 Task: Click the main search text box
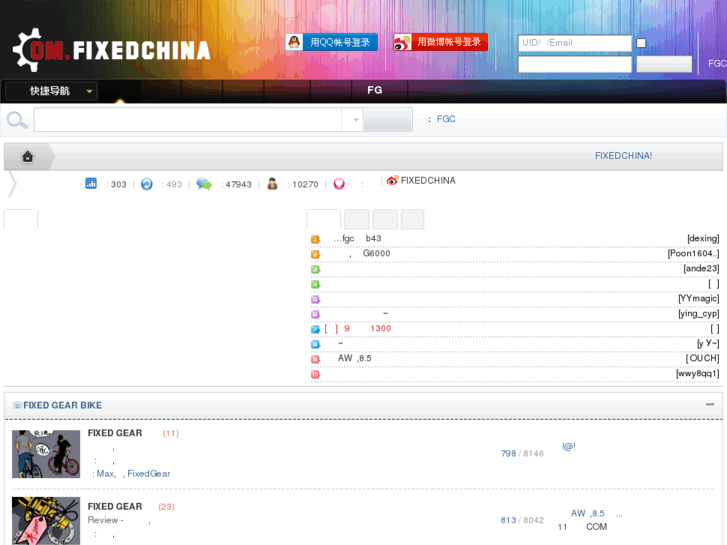(188, 120)
